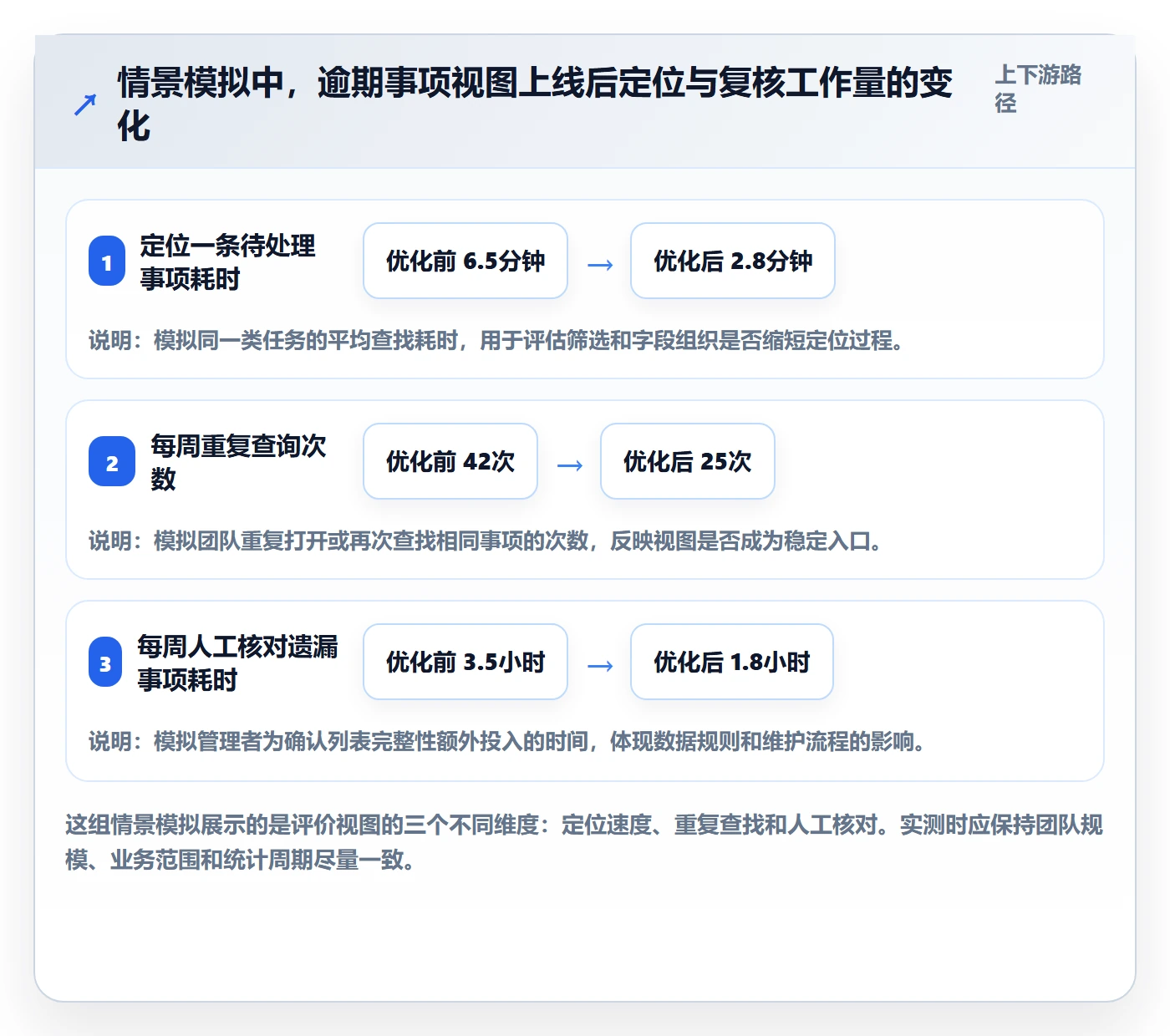Click the number 1 badge
Screen dimensions: 1170x1036
(107, 262)
